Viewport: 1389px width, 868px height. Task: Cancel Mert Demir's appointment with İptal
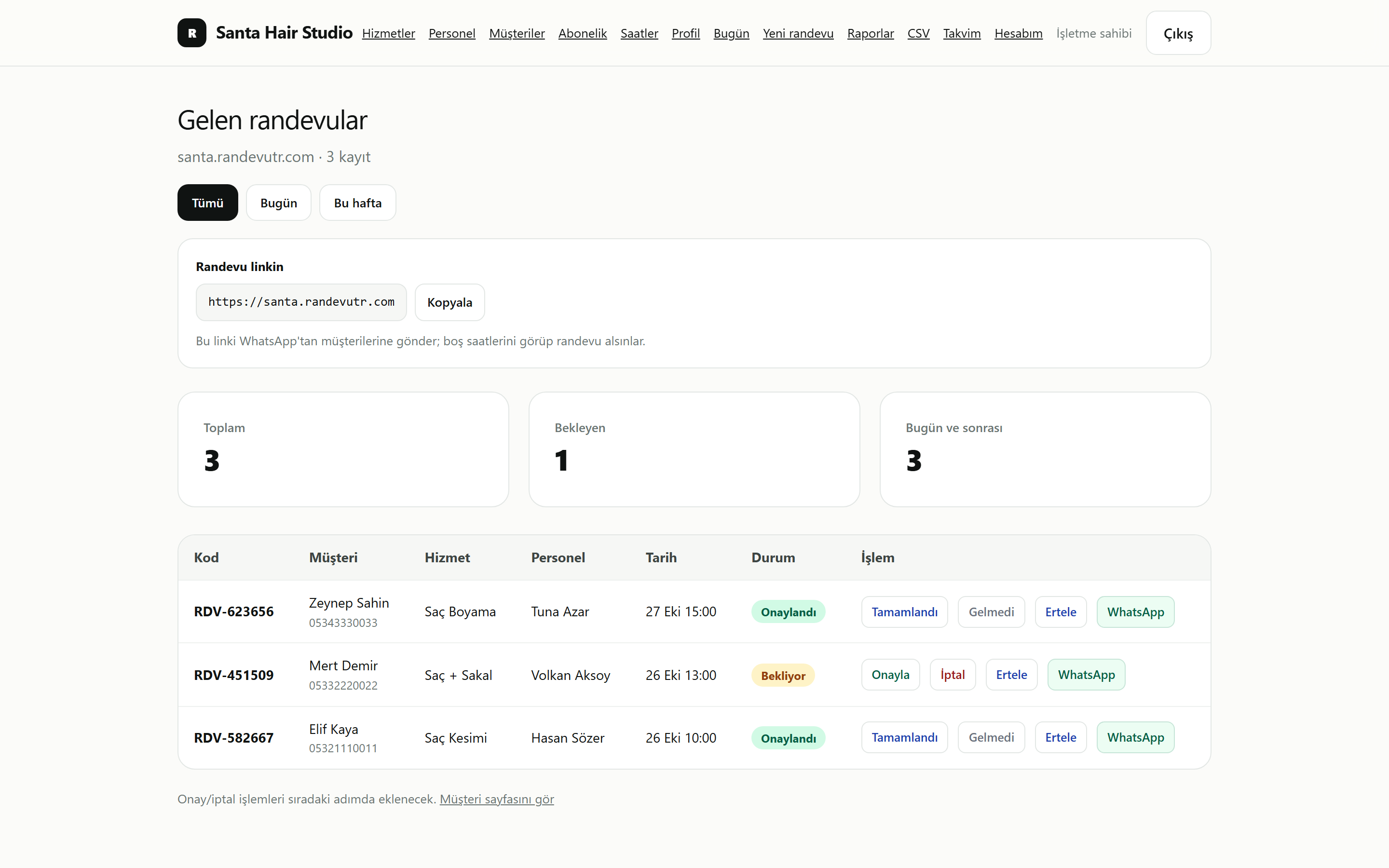point(952,675)
